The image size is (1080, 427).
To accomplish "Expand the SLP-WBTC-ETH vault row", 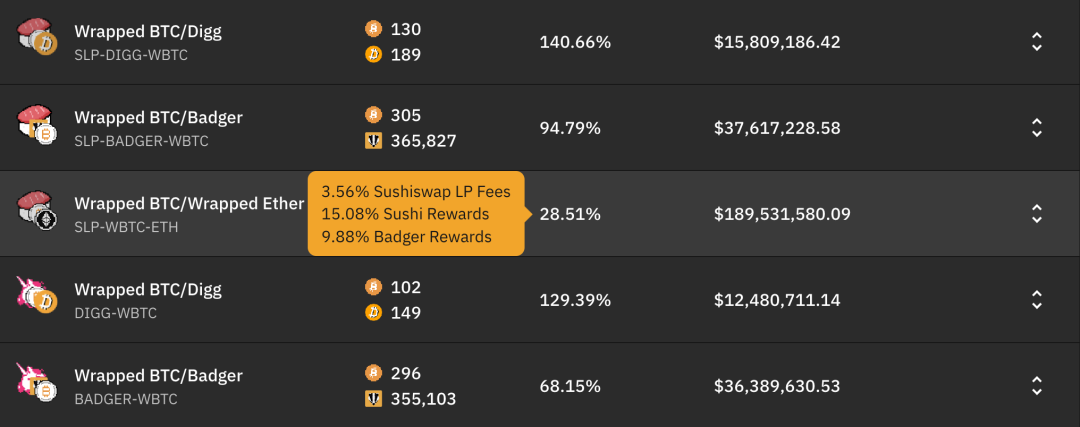I will (1037, 214).
